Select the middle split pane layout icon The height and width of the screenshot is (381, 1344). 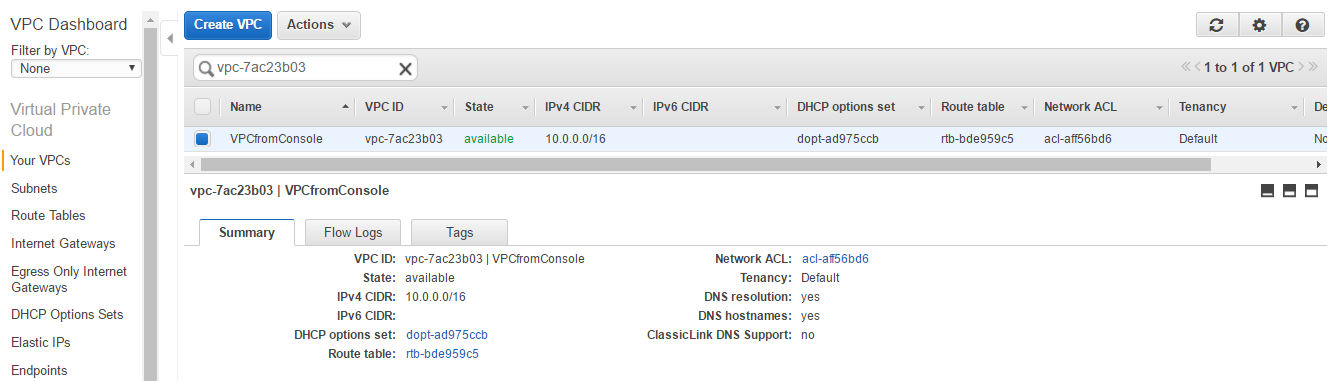pyautogui.click(x=1288, y=191)
